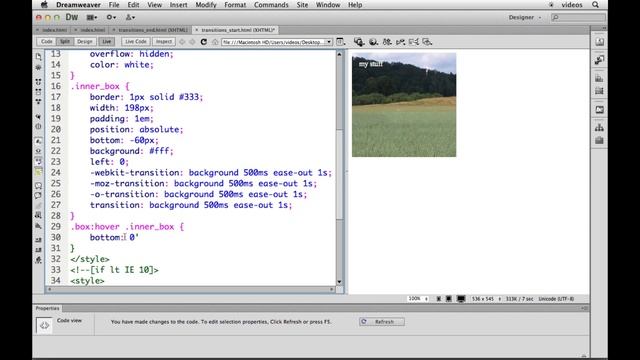Click Select Parent Tag in coding toolbar
The width and height of the screenshot is (640, 360).
(38, 117)
